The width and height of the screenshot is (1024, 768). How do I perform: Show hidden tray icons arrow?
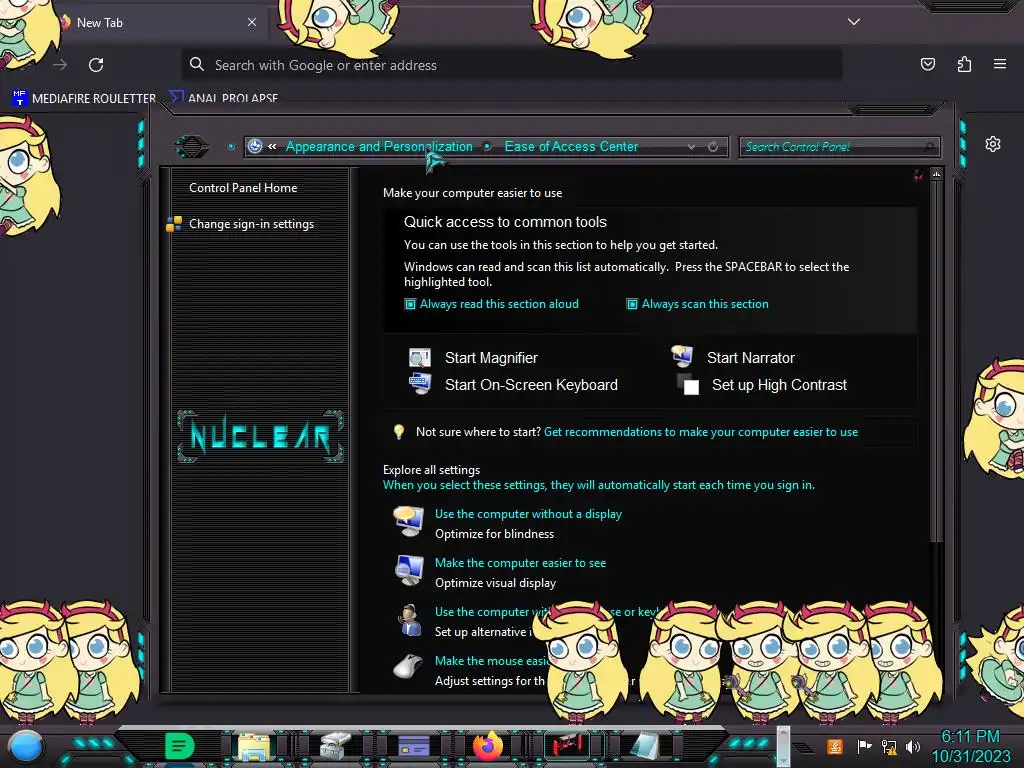[805, 748]
